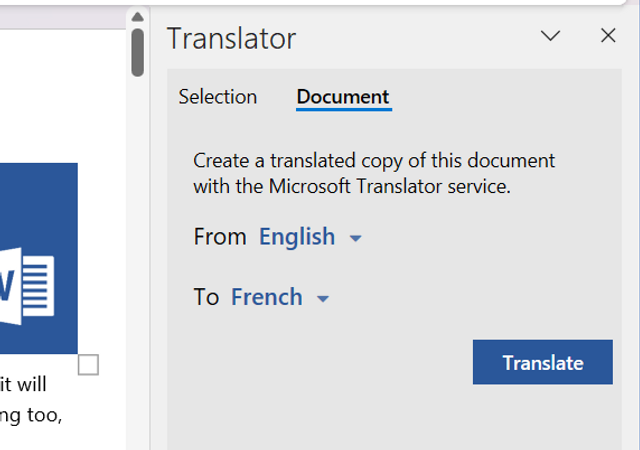Viewport: 640px width, 450px height.
Task: Click the document scrollbar thumb
Action: tap(138, 52)
